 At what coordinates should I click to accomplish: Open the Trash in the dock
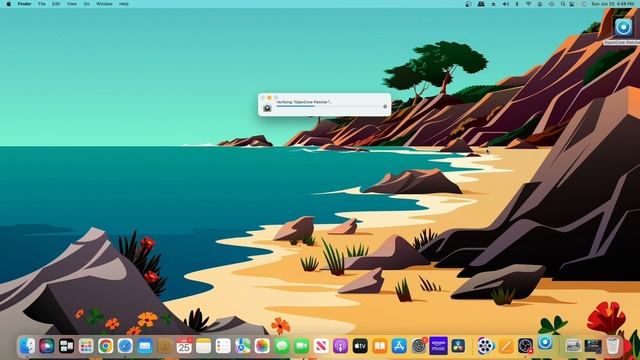612,346
